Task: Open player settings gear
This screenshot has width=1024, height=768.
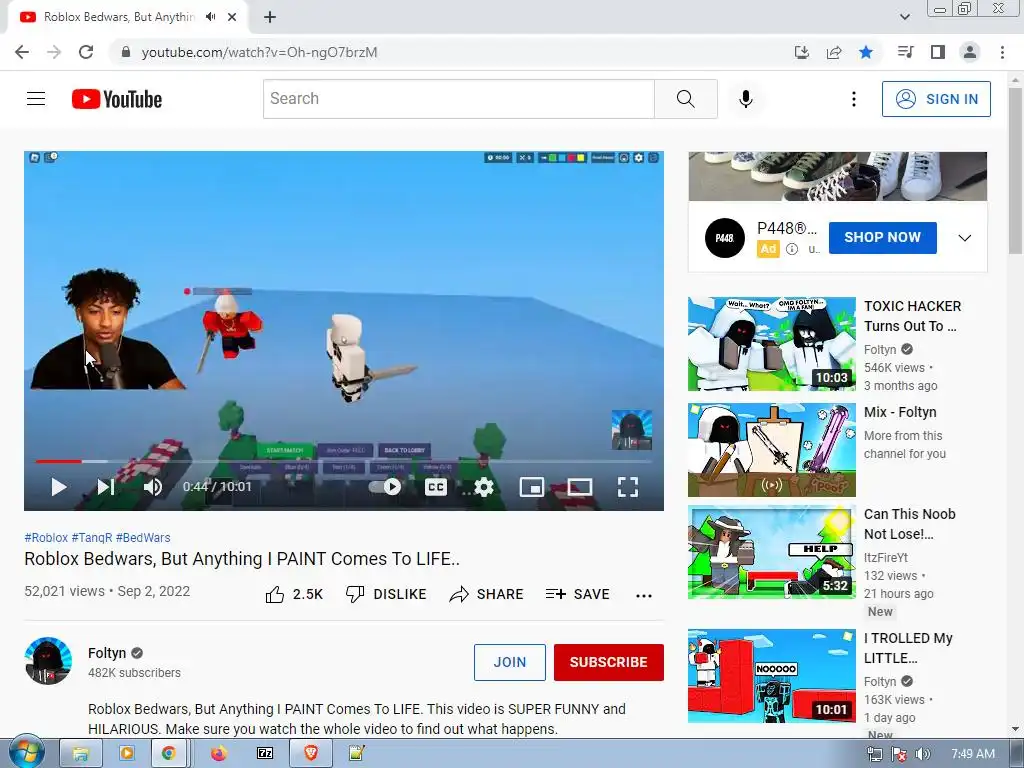Action: pyautogui.click(x=483, y=487)
